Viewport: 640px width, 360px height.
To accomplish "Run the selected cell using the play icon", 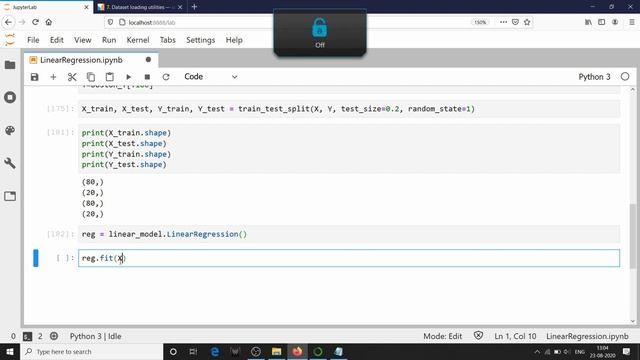I will [x=129, y=77].
